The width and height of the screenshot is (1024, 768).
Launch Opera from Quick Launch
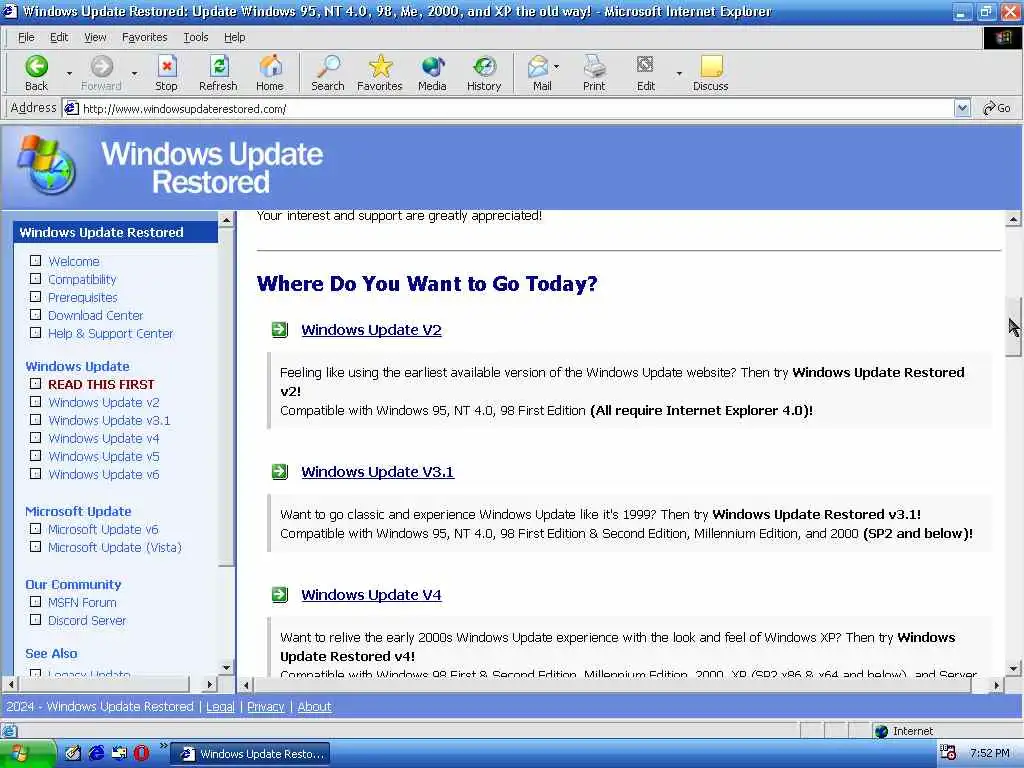[x=141, y=753]
